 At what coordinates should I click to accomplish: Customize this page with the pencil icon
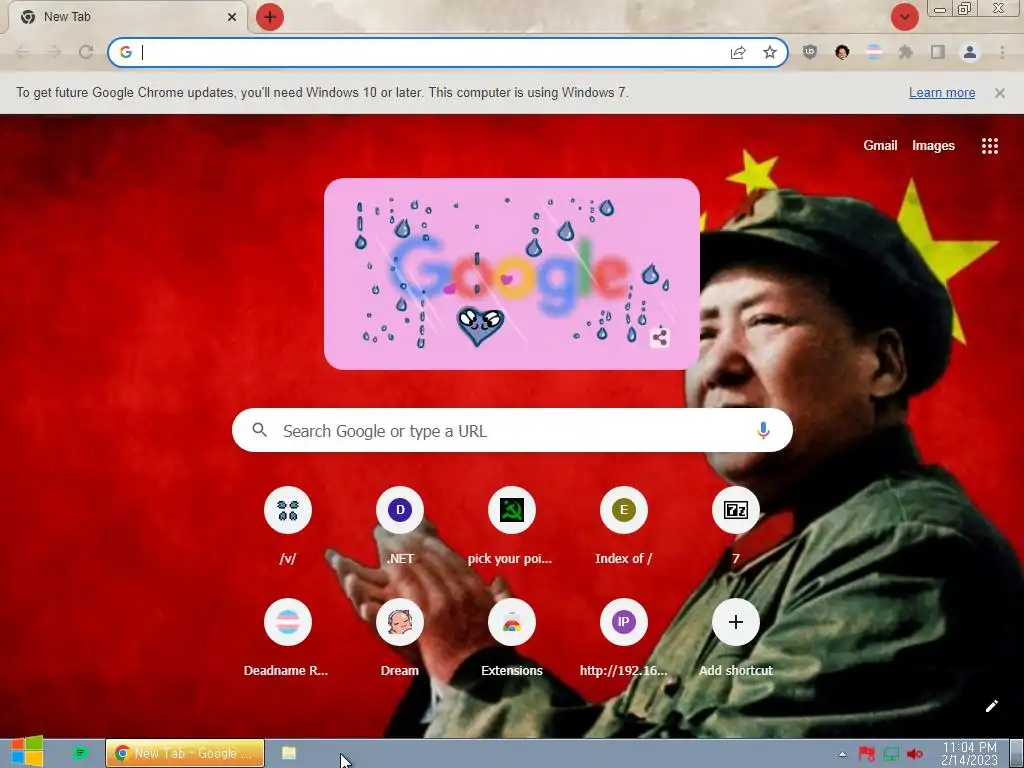tap(991, 706)
